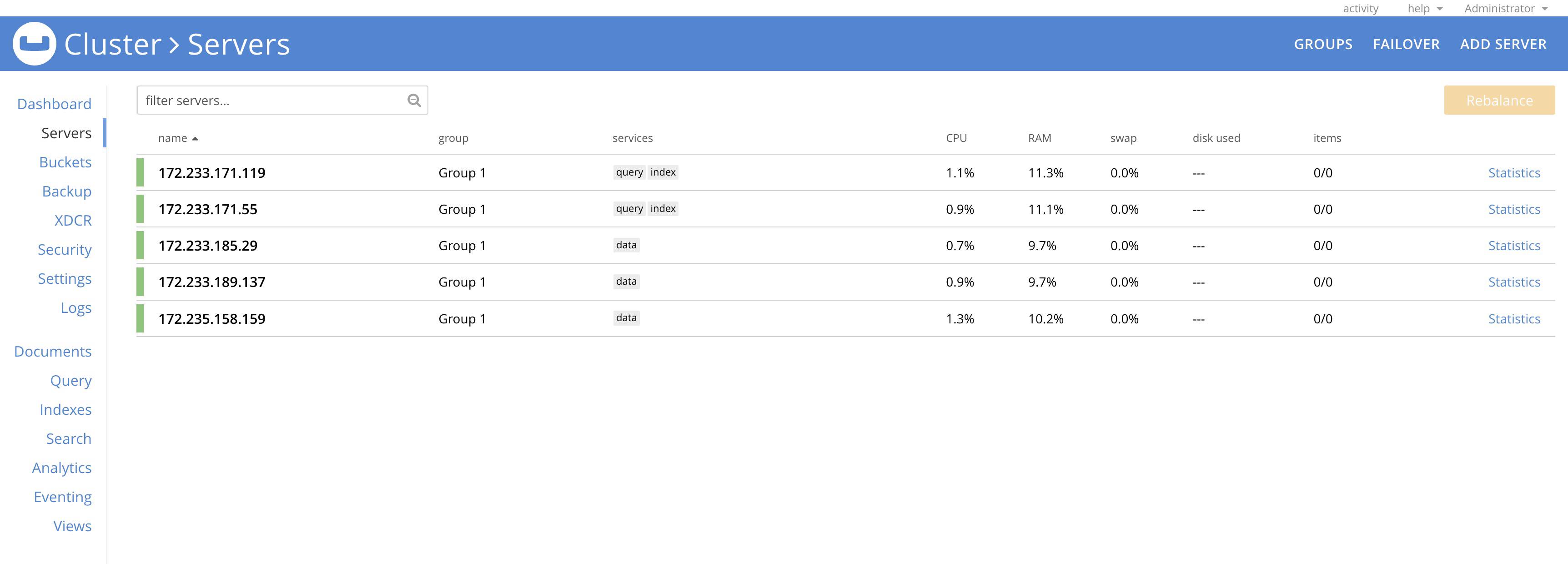Select the Servers item in sidebar
The height and width of the screenshot is (564, 1568).
tap(66, 133)
